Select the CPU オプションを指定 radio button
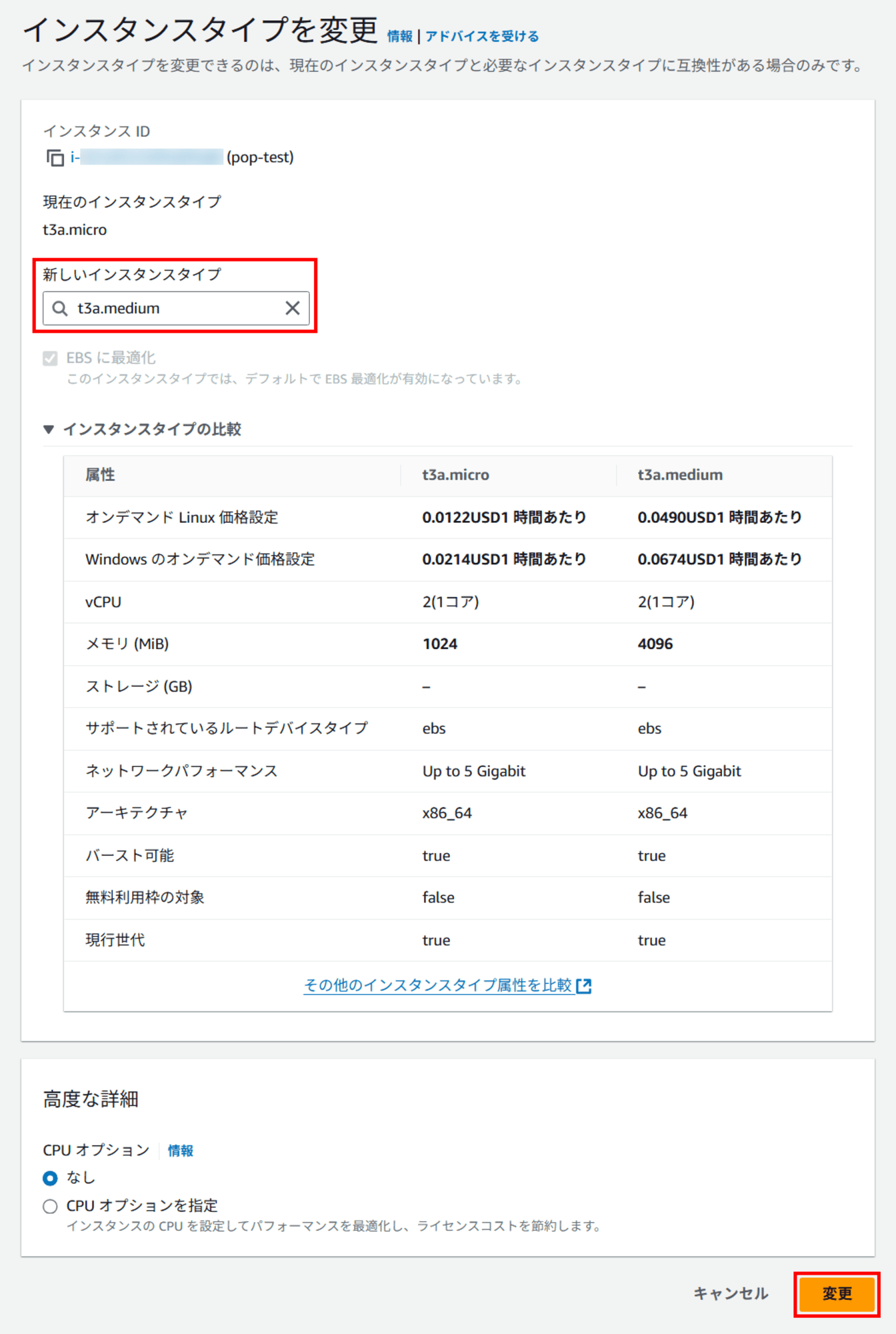The height and width of the screenshot is (1334, 896). (x=50, y=1206)
